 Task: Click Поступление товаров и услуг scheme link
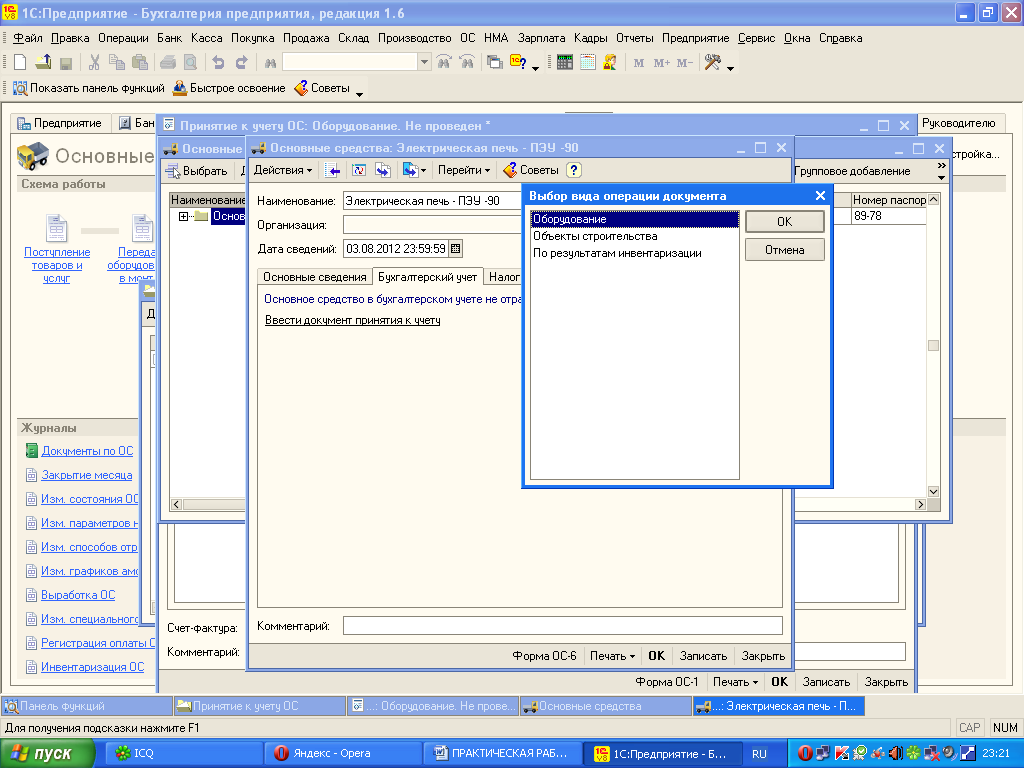point(57,265)
